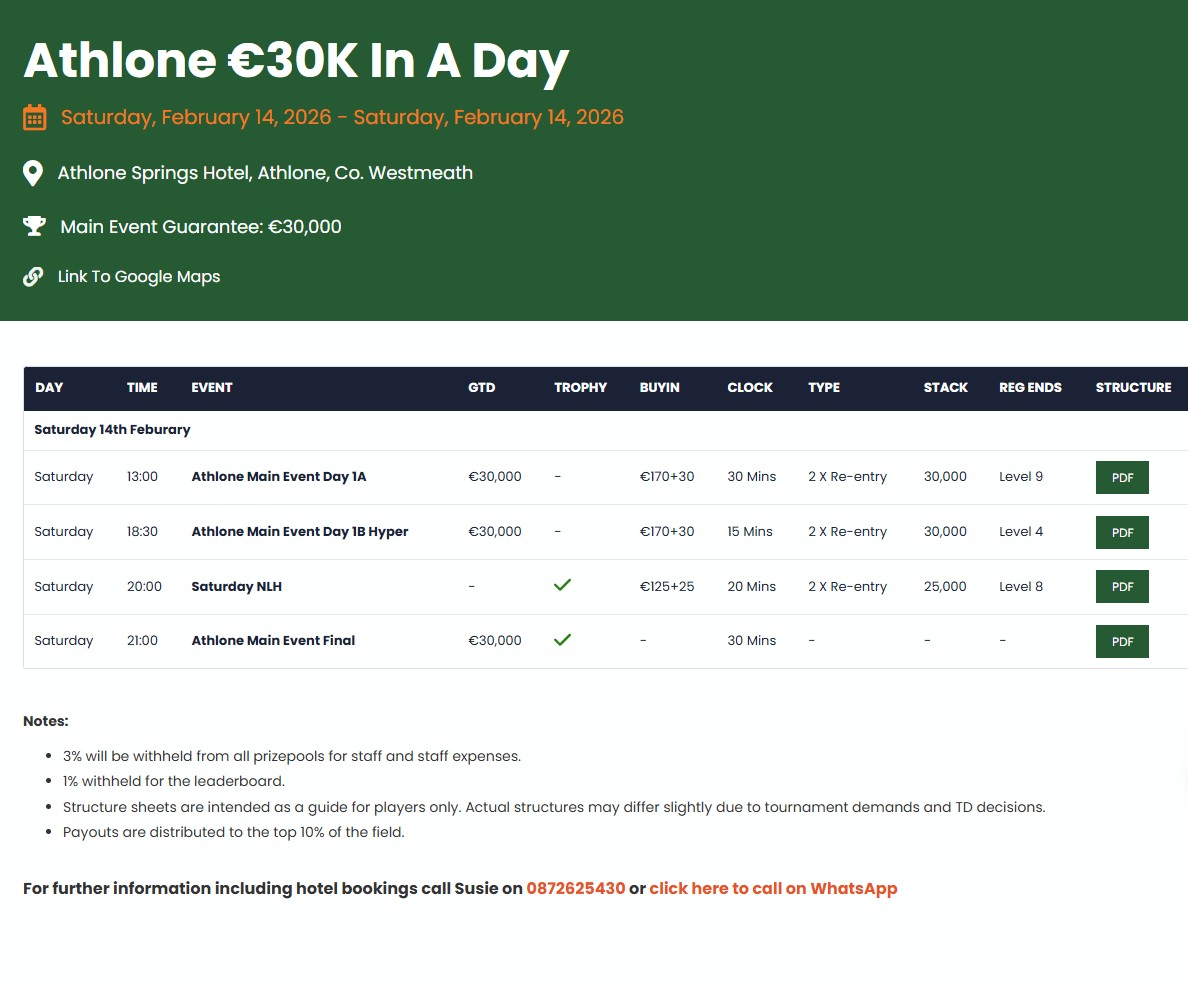Click the checkmark in Main Event Final row
The image size is (1188, 988).
click(562, 639)
